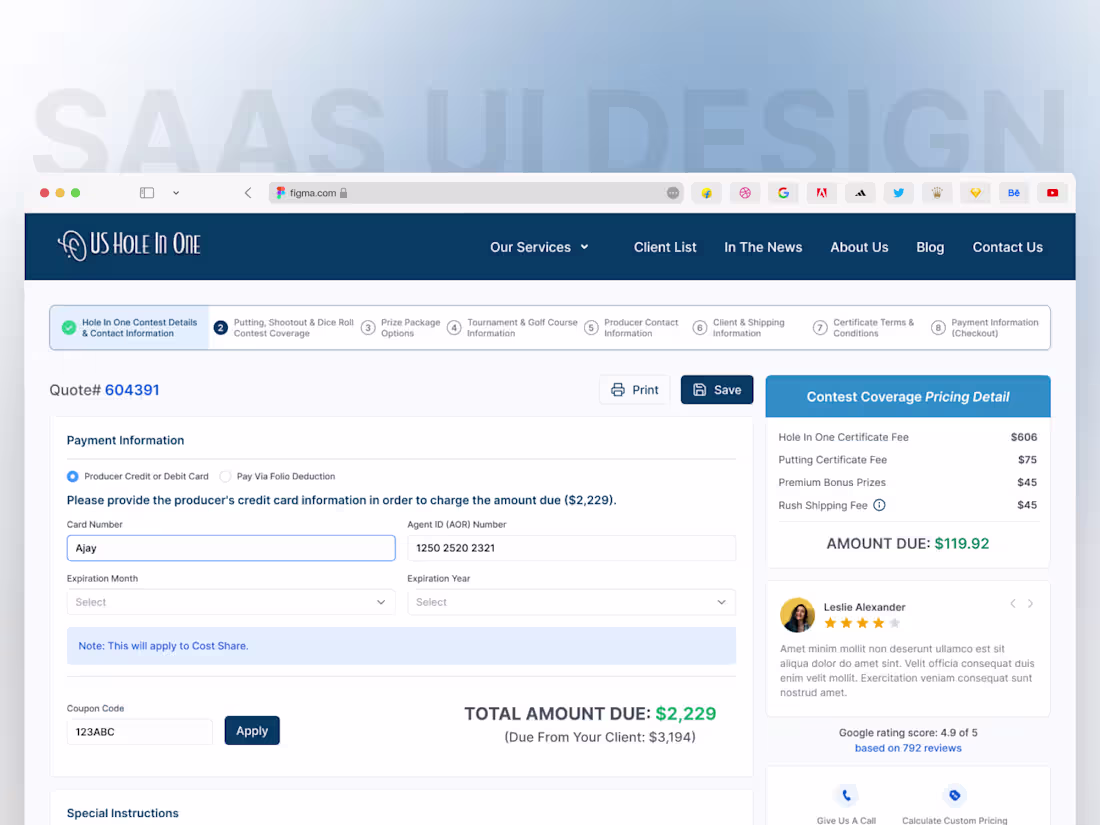
Task: Click the Coupon Code input field
Action: click(139, 731)
